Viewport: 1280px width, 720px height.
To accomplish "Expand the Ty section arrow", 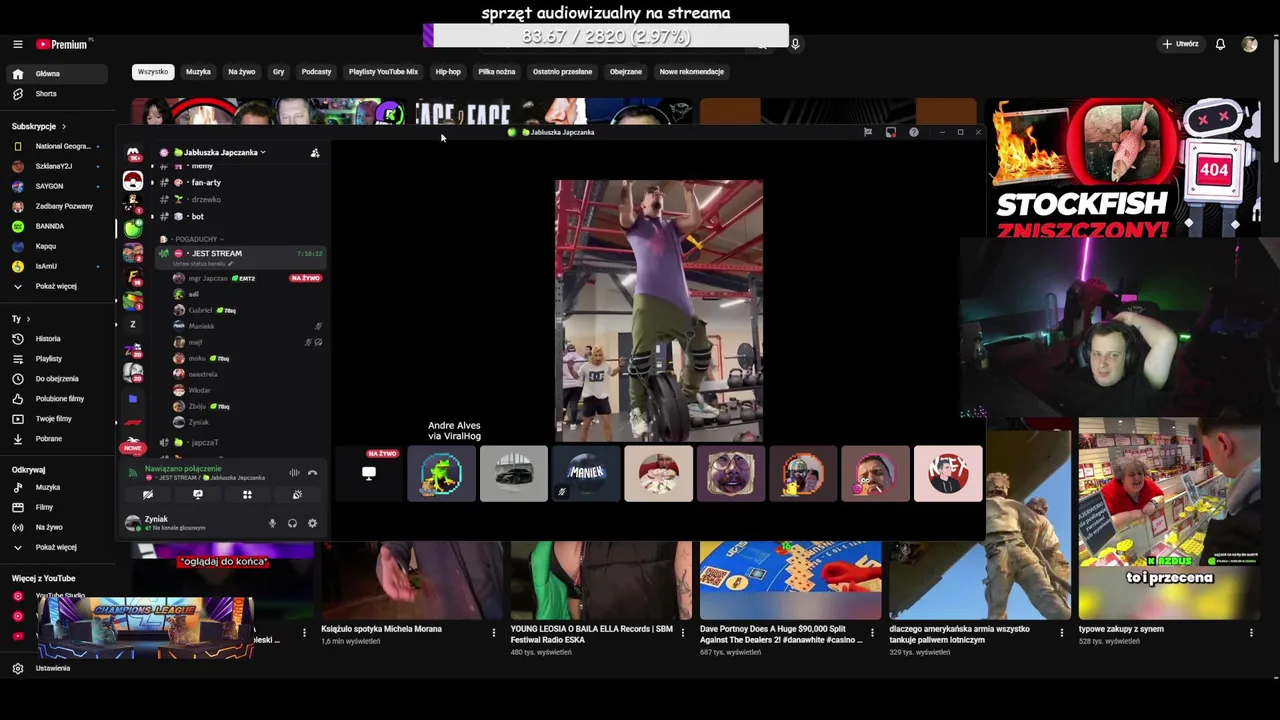I will (x=28, y=319).
